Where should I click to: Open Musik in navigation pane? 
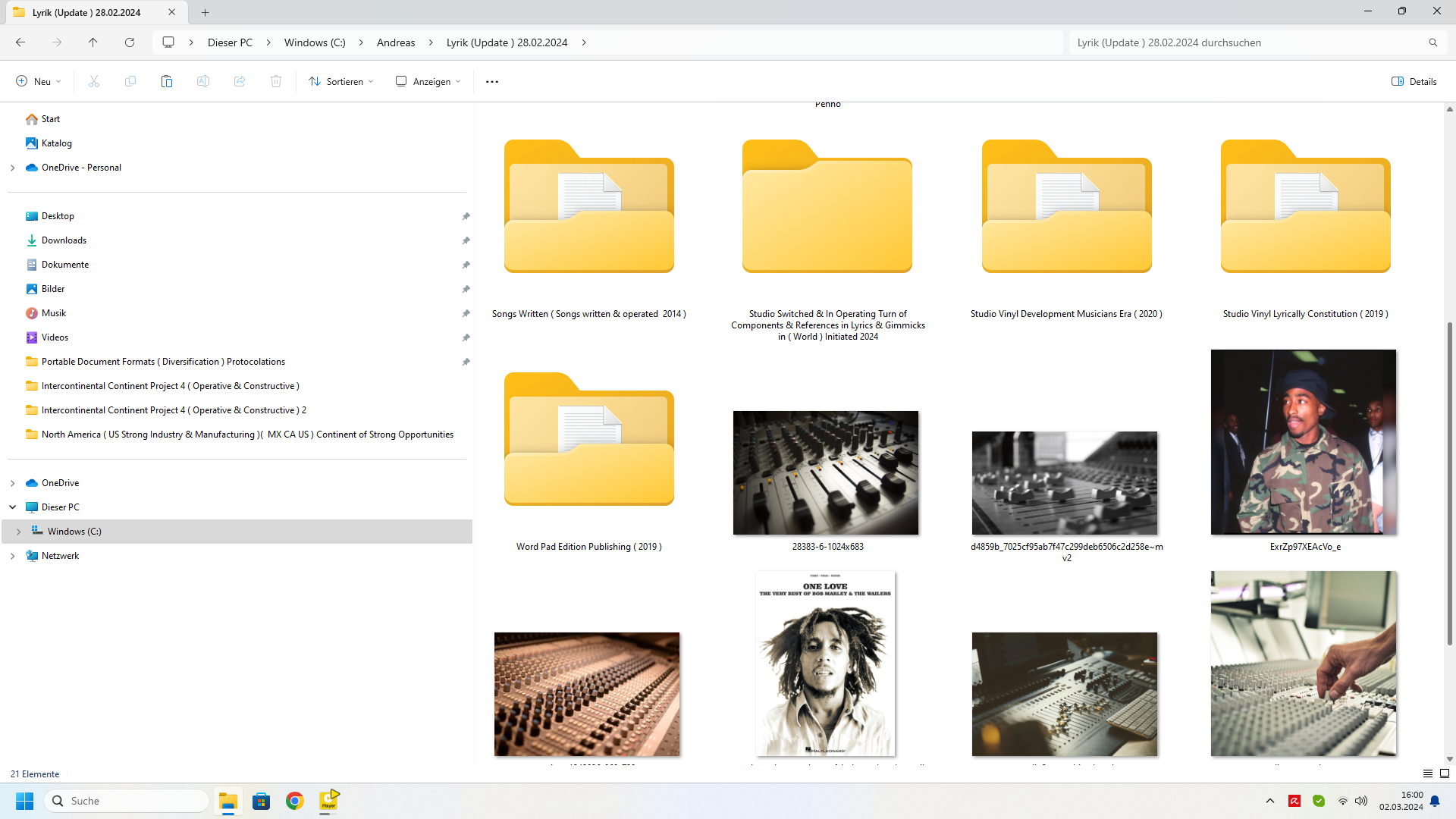tap(54, 313)
